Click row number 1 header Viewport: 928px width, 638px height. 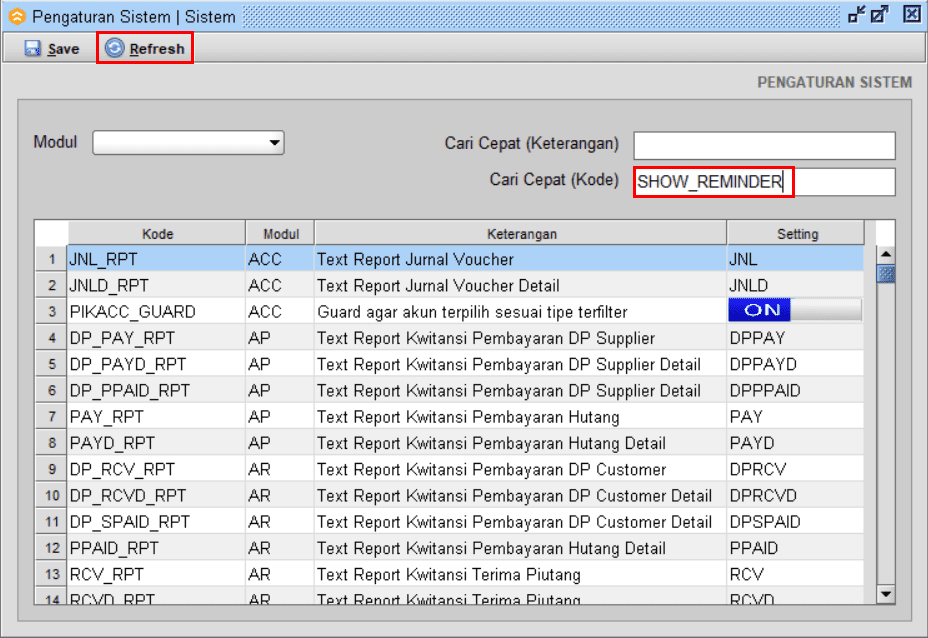(51, 259)
